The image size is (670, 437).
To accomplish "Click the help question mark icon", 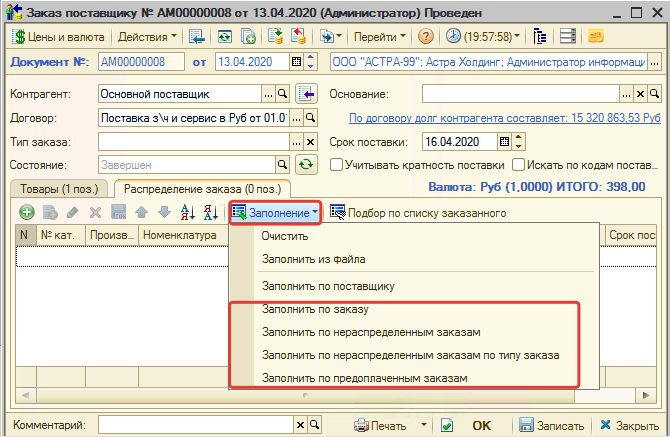I will (x=426, y=37).
